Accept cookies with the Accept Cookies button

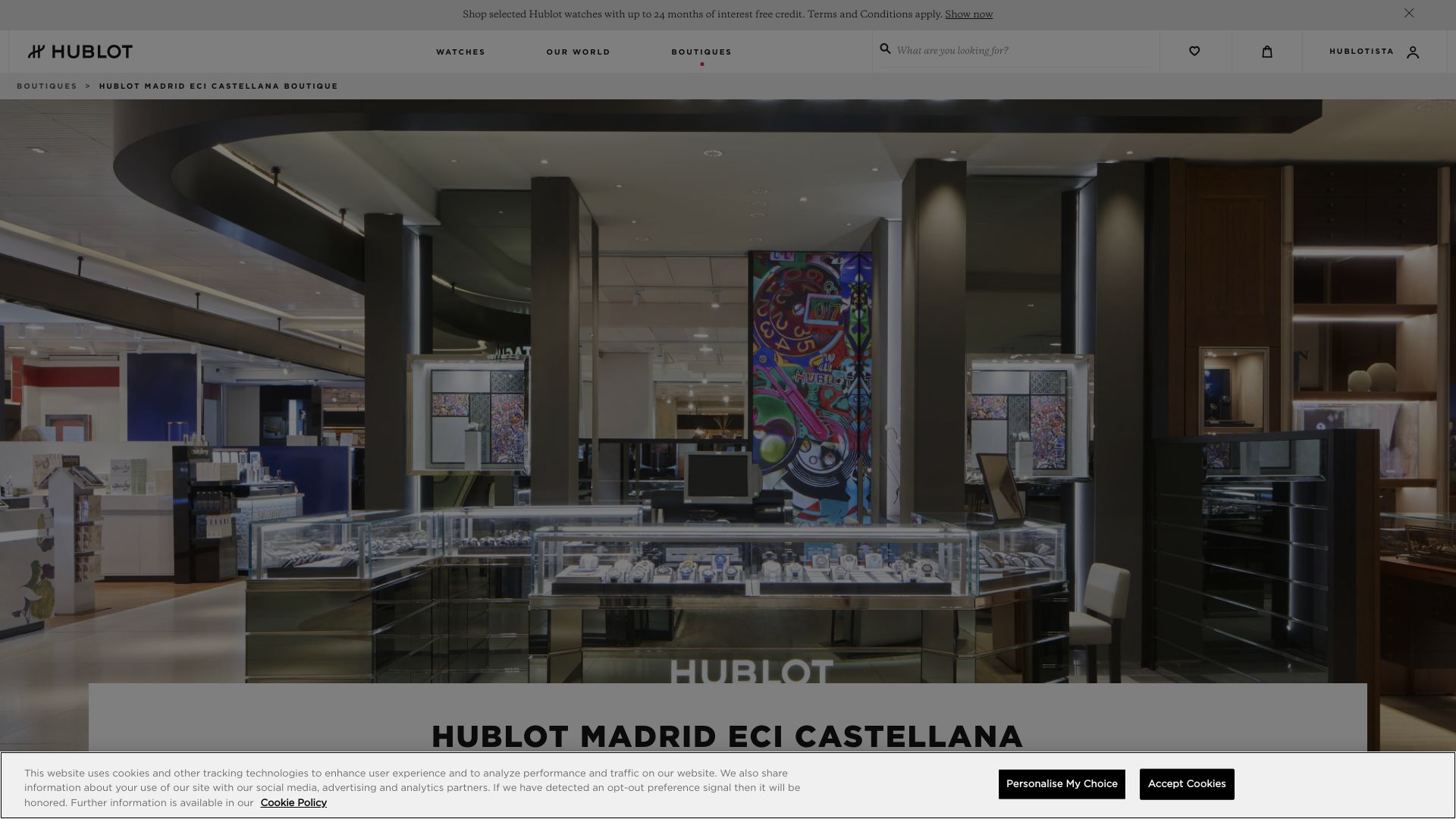click(1187, 784)
